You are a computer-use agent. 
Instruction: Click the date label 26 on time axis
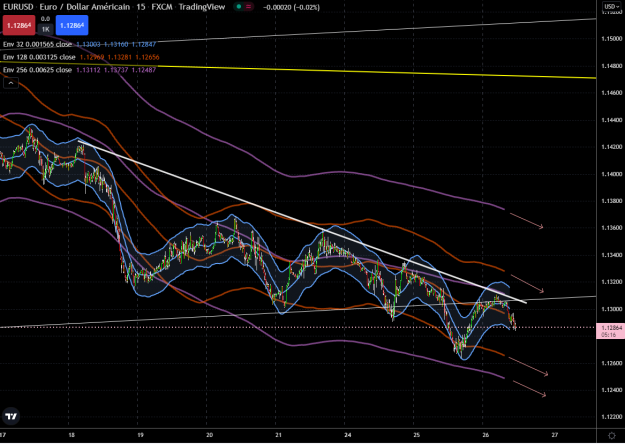(485, 435)
